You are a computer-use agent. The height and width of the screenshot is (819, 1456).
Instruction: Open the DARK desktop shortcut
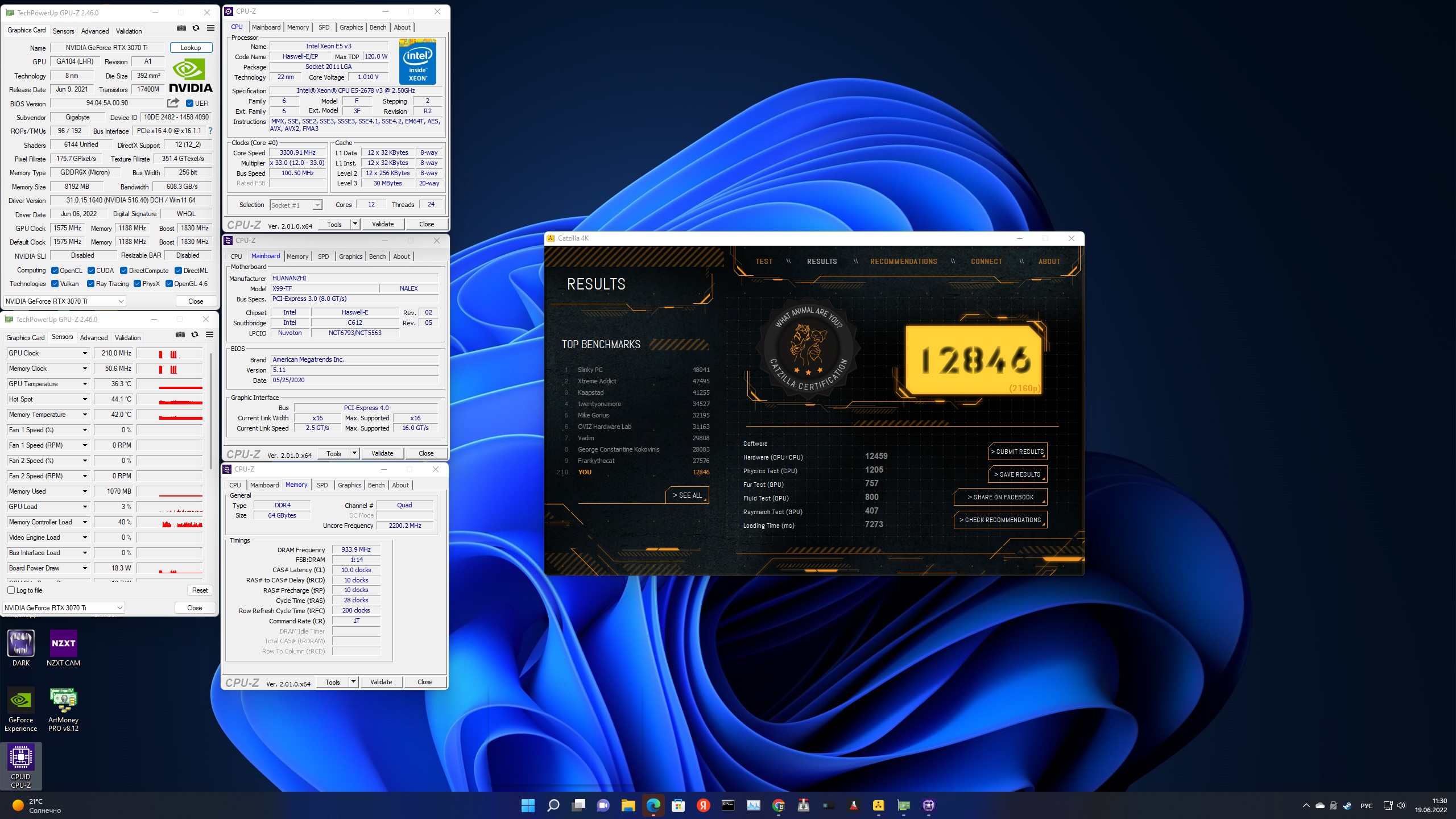21,648
